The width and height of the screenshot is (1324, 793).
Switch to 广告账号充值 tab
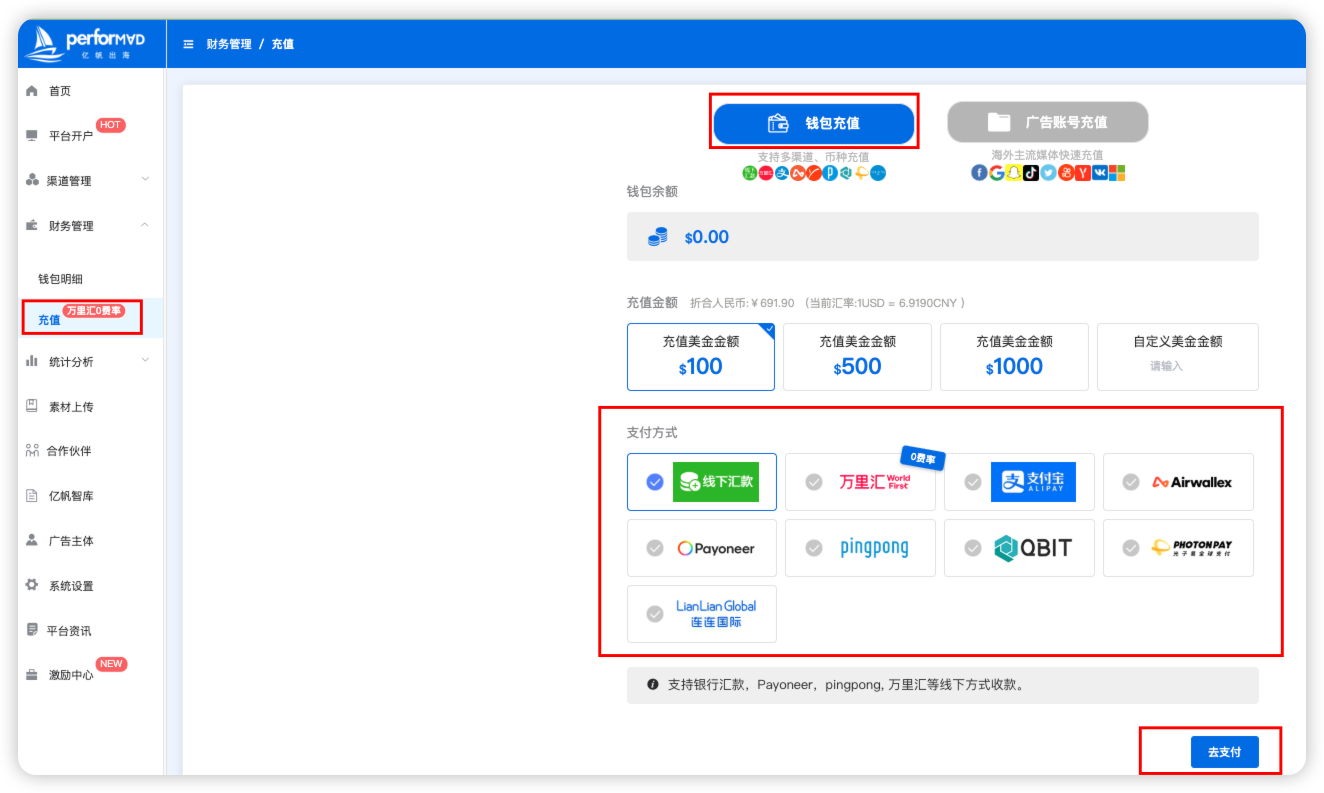pos(1047,123)
